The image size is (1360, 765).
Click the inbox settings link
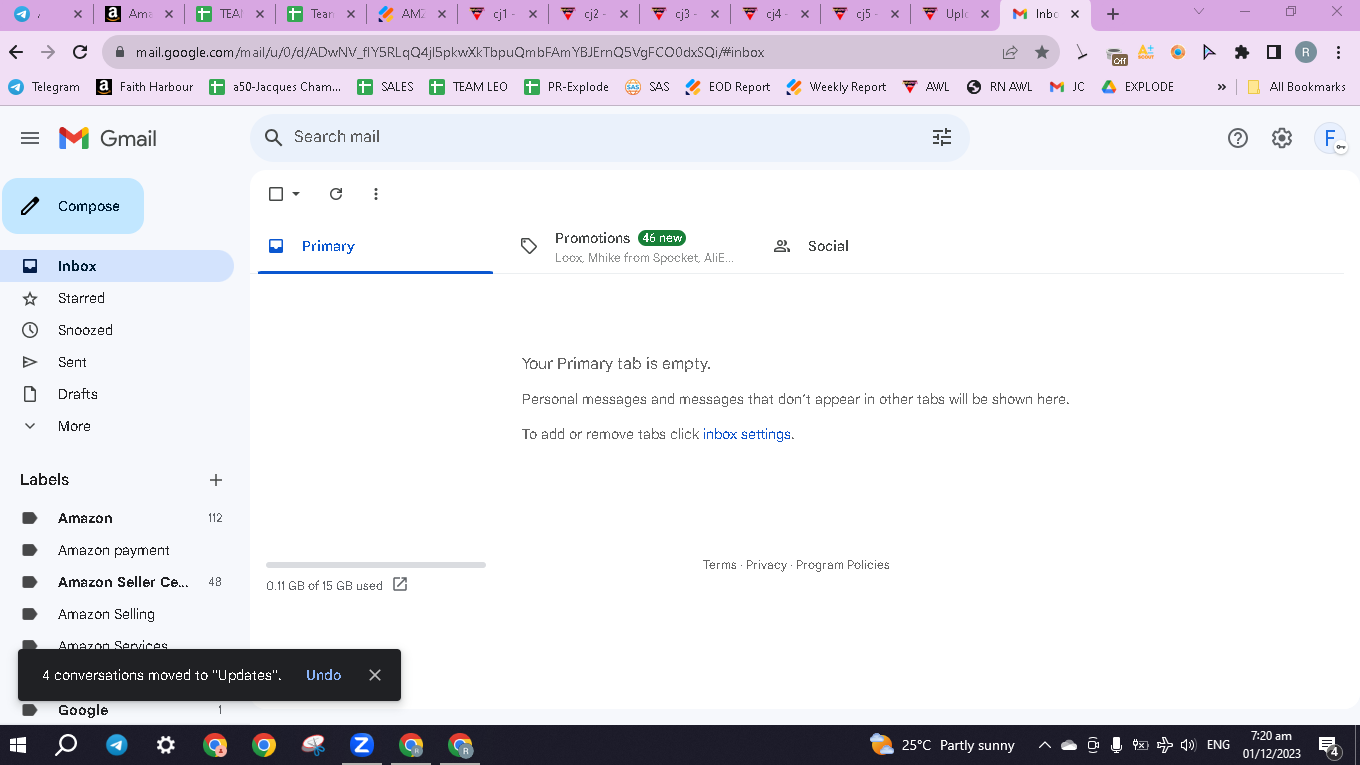coord(747,434)
